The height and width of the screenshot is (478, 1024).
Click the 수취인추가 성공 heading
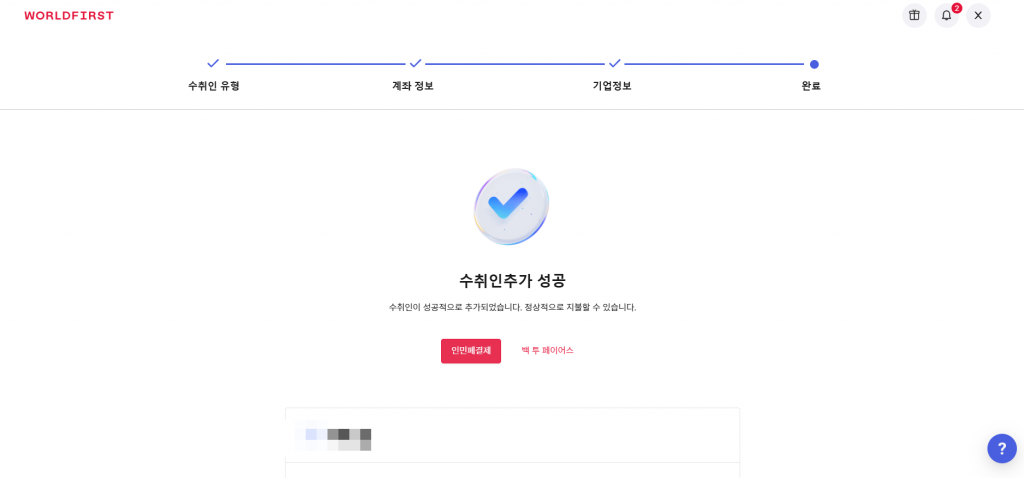[512, 281]
